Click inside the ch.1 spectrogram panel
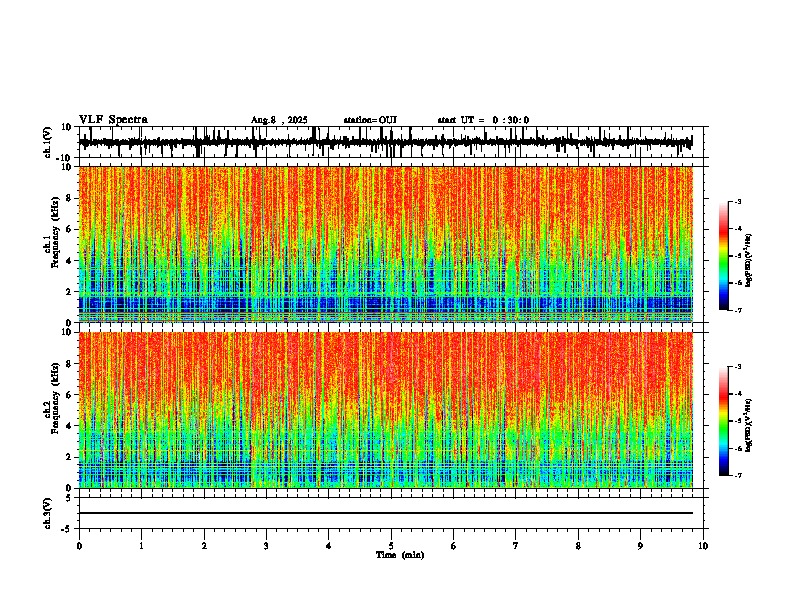This screenshot has width=792, height=612. point(386,244)
